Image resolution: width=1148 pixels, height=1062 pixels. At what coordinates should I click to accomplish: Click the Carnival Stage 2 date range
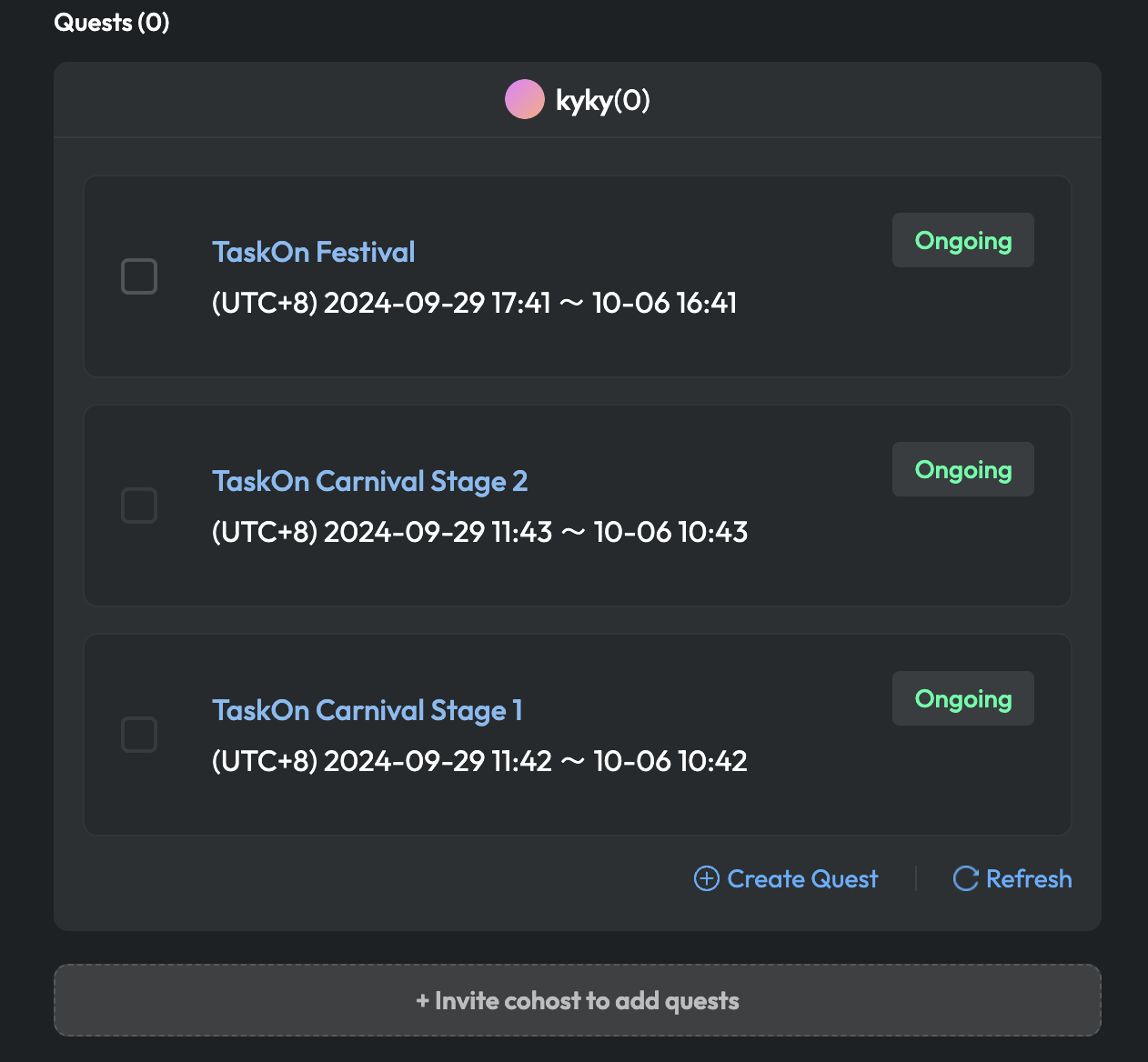coord(479,532)
